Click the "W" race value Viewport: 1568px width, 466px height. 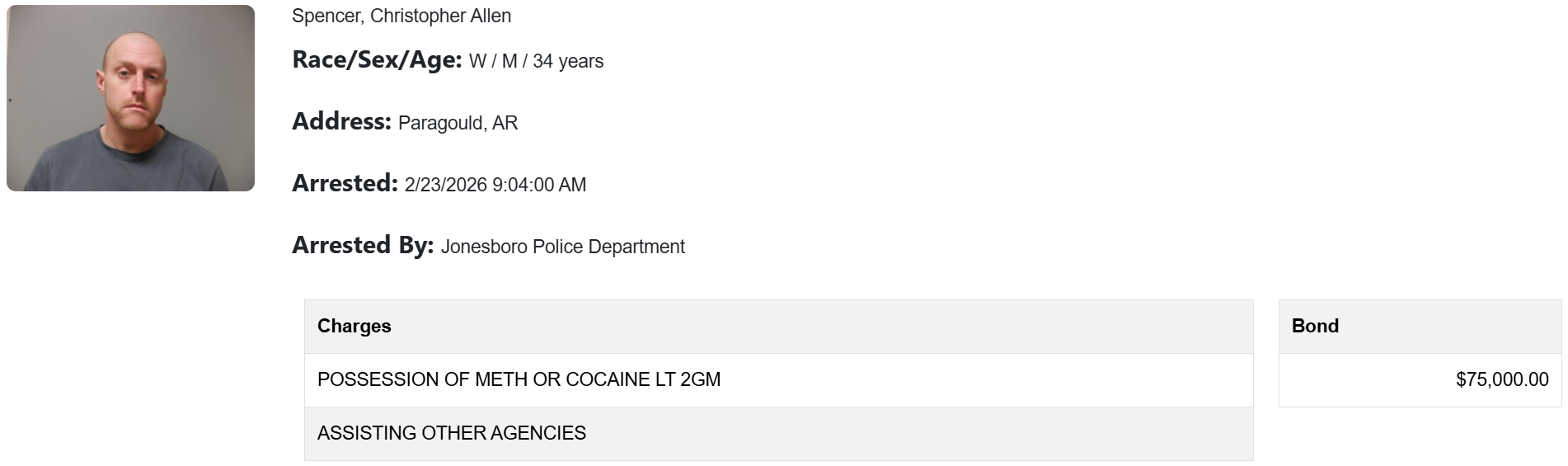(x=477, y=61)
